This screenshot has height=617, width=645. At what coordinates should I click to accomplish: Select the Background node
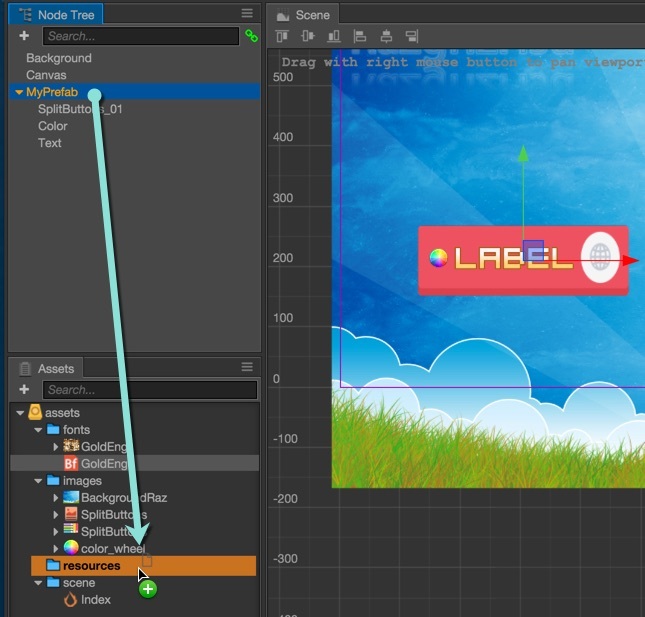coord(59,58)
